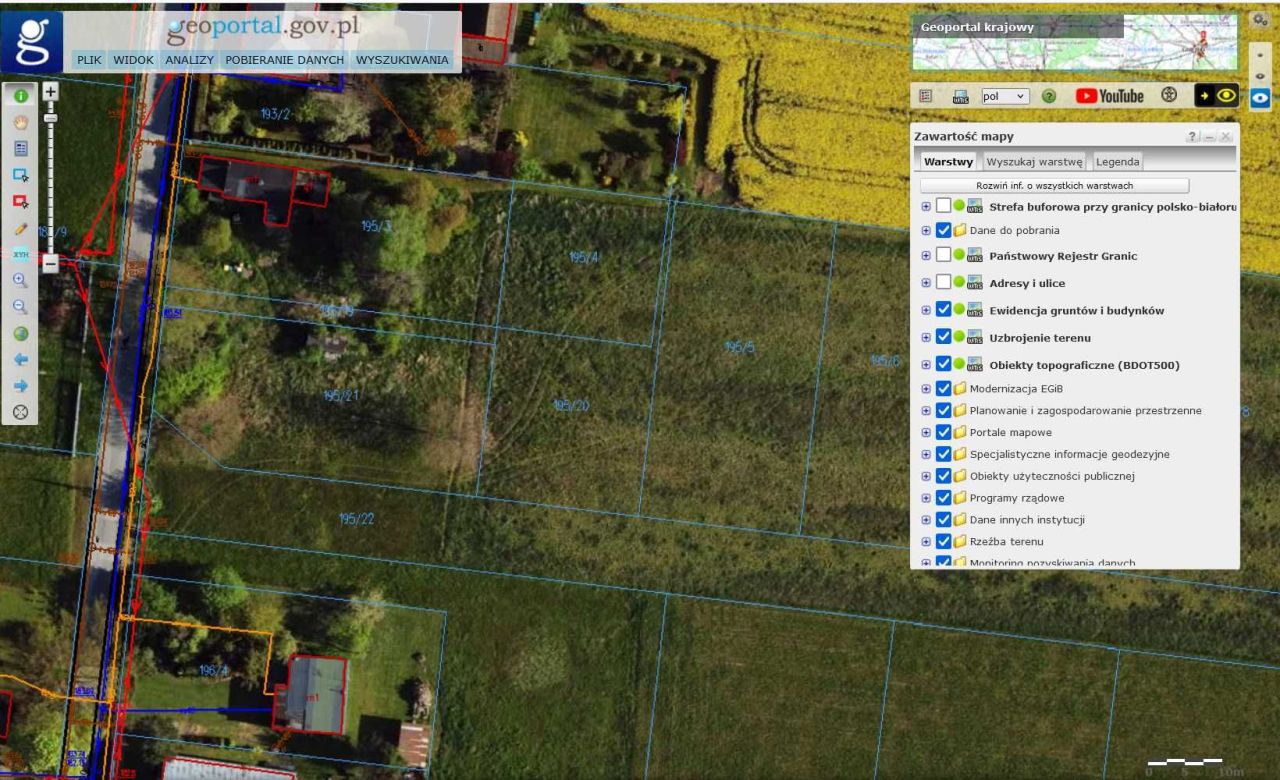Open the POBIERANIE DANYCH menu
The width and height of the screenshot is (1280, 780).
[284, 60]
